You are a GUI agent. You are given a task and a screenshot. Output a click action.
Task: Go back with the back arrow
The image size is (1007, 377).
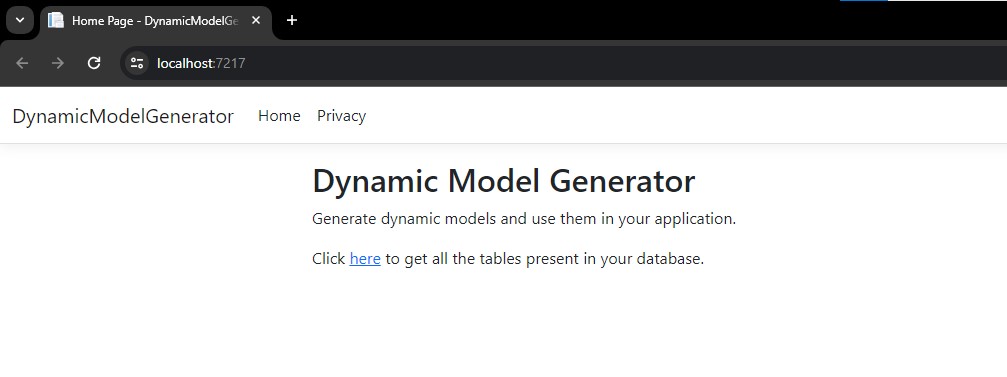tap(22, 63)
